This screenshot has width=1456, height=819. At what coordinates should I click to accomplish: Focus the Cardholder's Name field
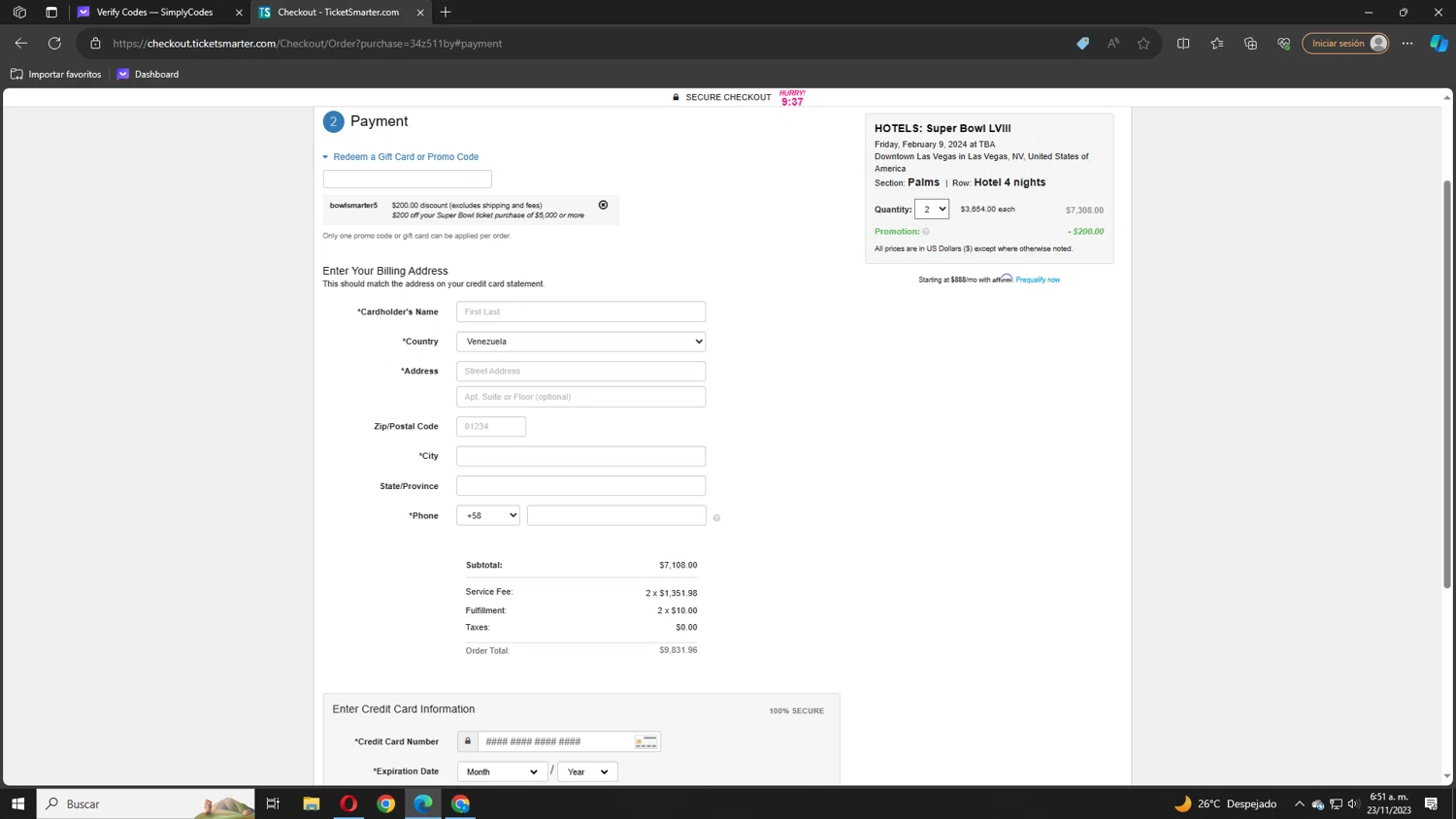point(580,312)
